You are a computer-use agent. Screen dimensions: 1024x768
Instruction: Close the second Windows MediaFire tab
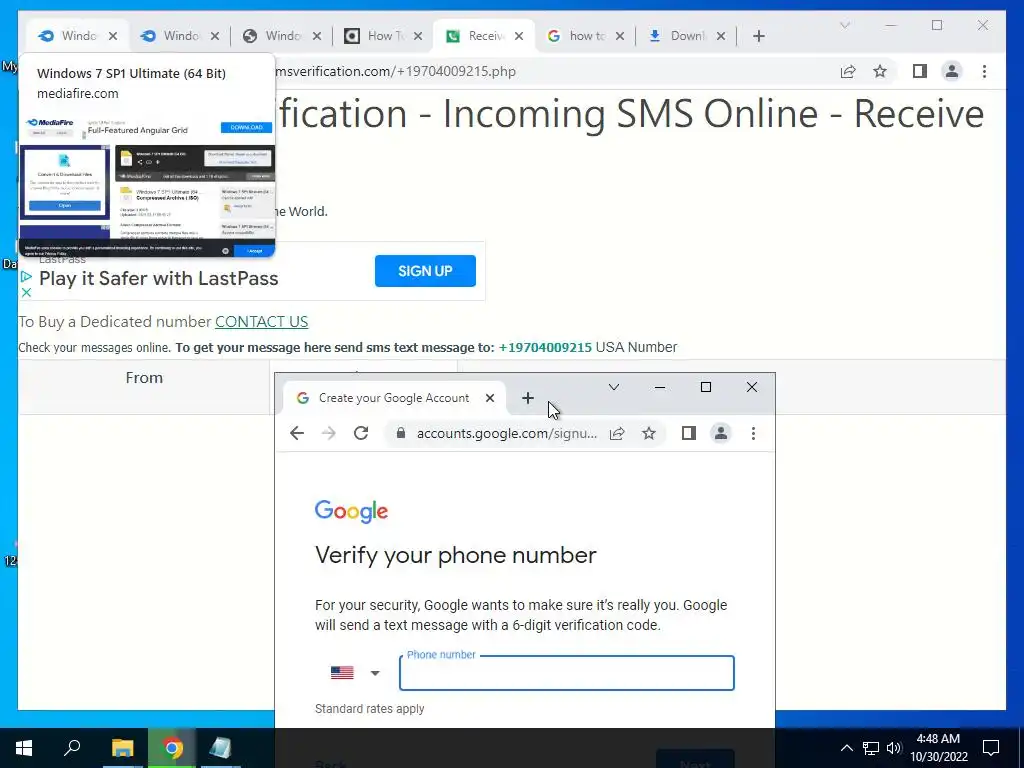[x=215, y=36]
